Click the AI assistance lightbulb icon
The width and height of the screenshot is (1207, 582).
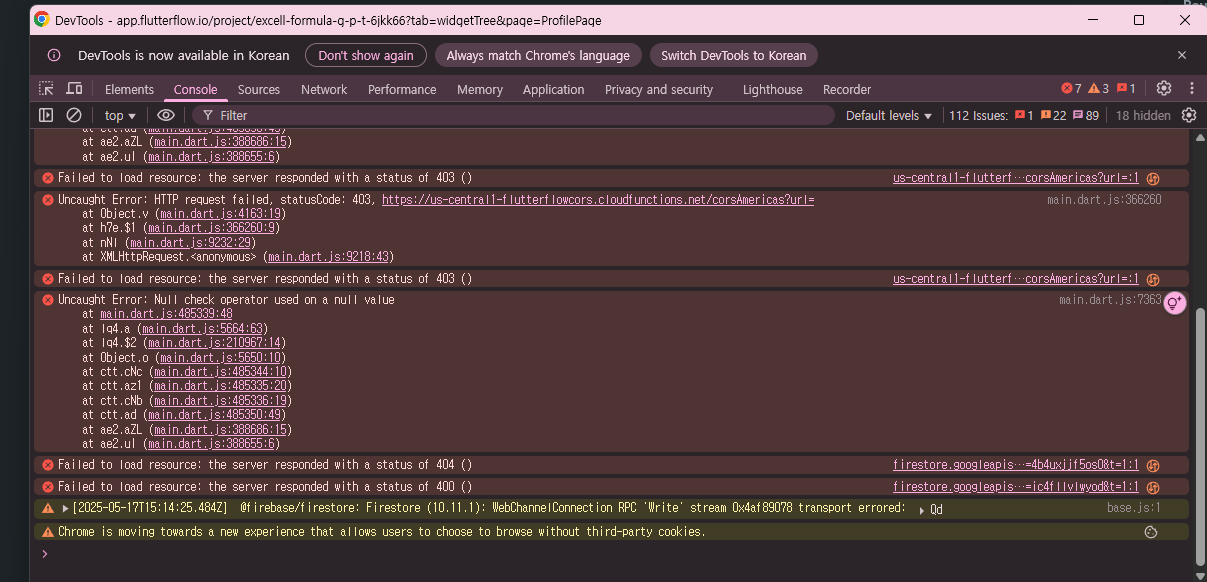tap(1175, 303)
